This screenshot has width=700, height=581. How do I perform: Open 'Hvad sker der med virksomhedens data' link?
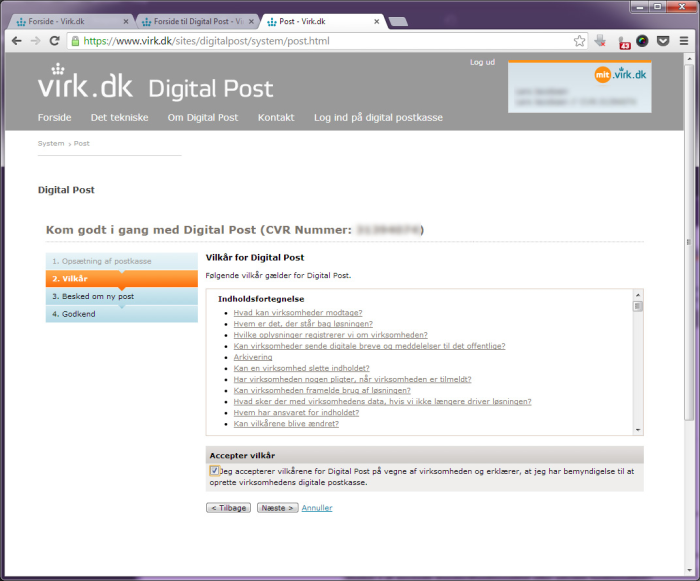382,401
